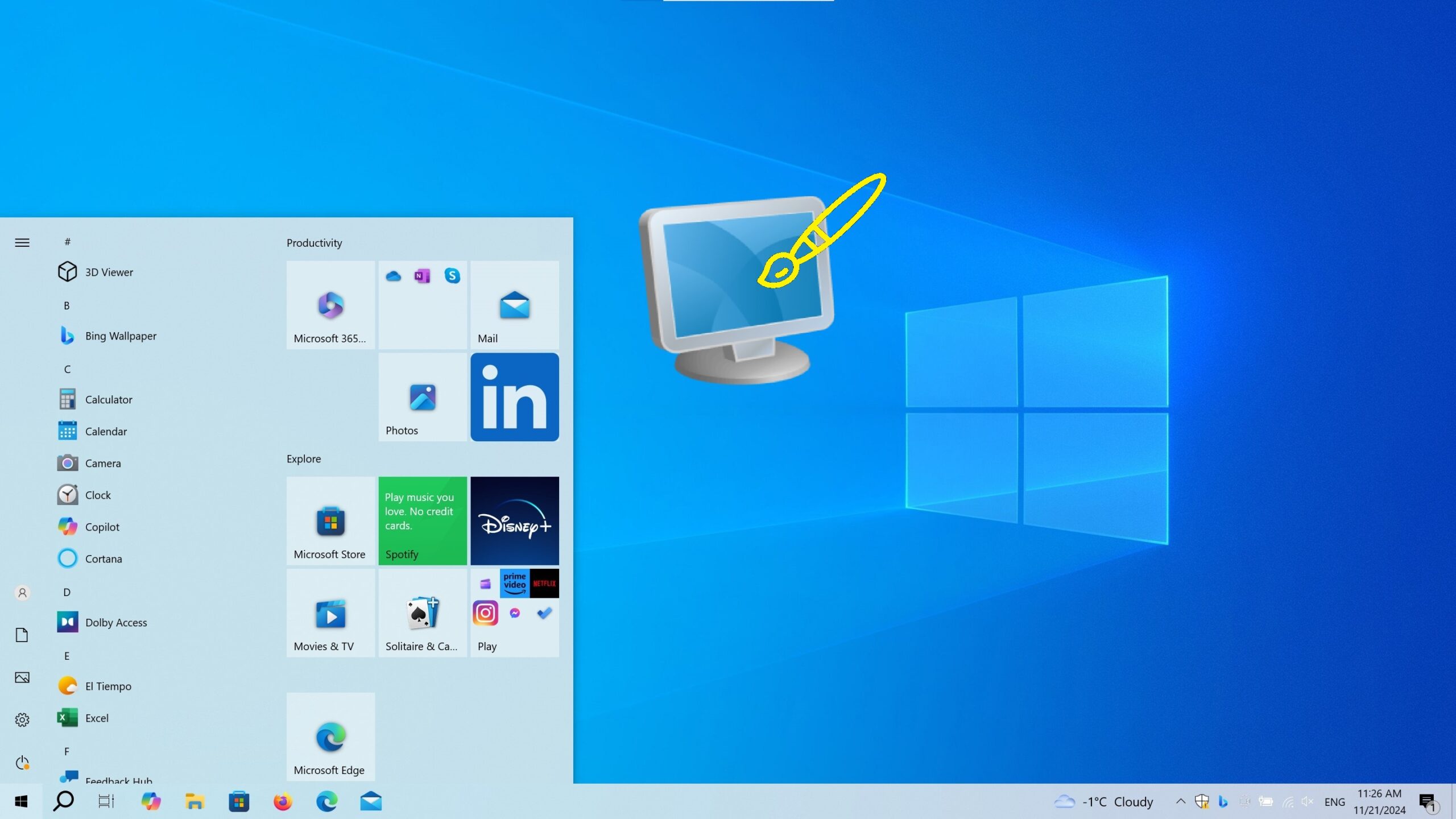Click the letter C header in the app list

click(x=67, y=369)
